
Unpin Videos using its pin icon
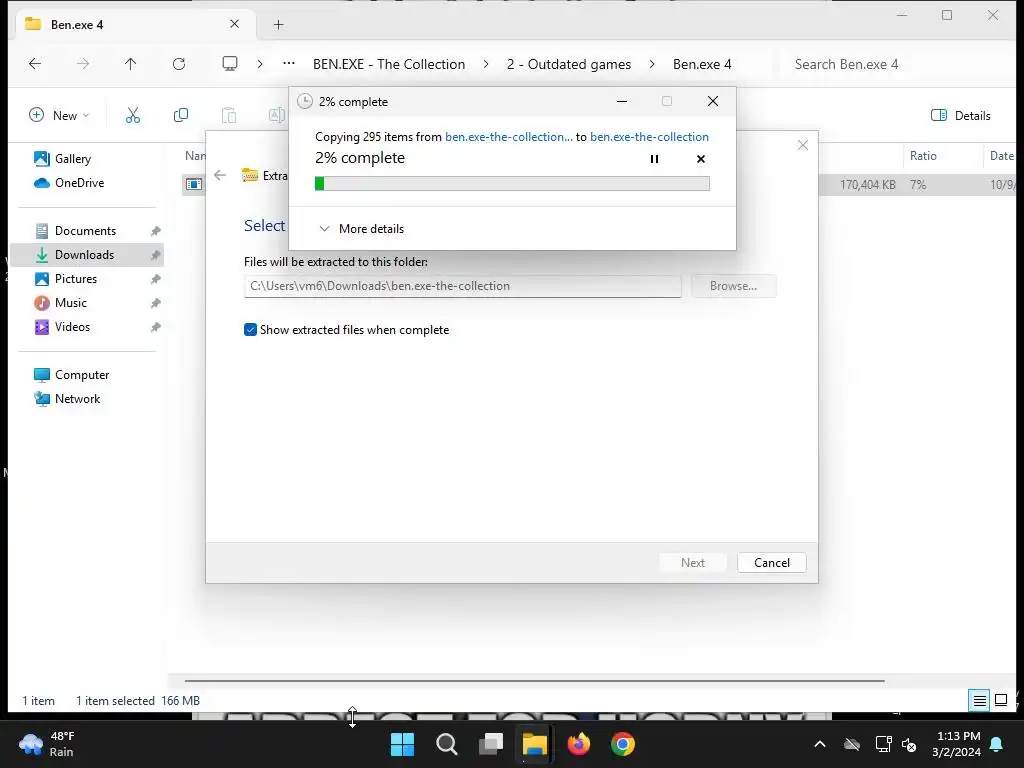155,327
